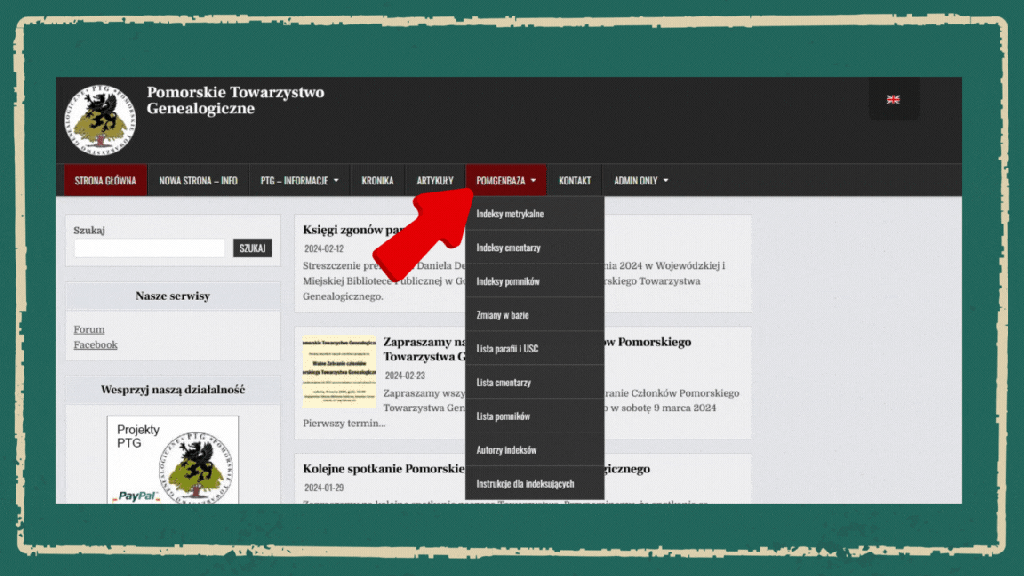This screenshot has height=576, width=1024.
Task: Open the members meeting article thumbnail
Action: [339, 372]
